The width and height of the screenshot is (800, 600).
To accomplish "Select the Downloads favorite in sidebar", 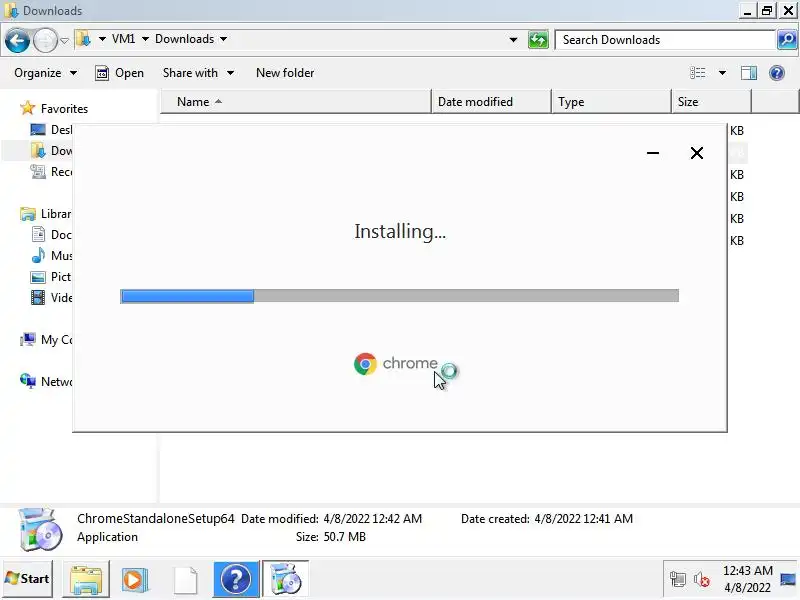I will (51, 151).
